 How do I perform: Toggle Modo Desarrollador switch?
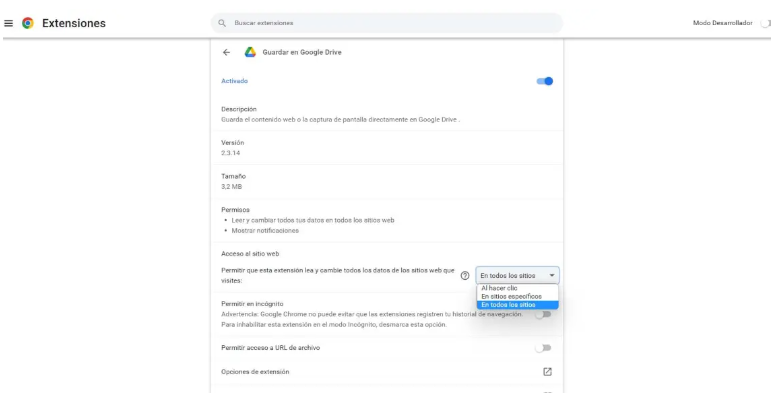[x=765, y=23]
